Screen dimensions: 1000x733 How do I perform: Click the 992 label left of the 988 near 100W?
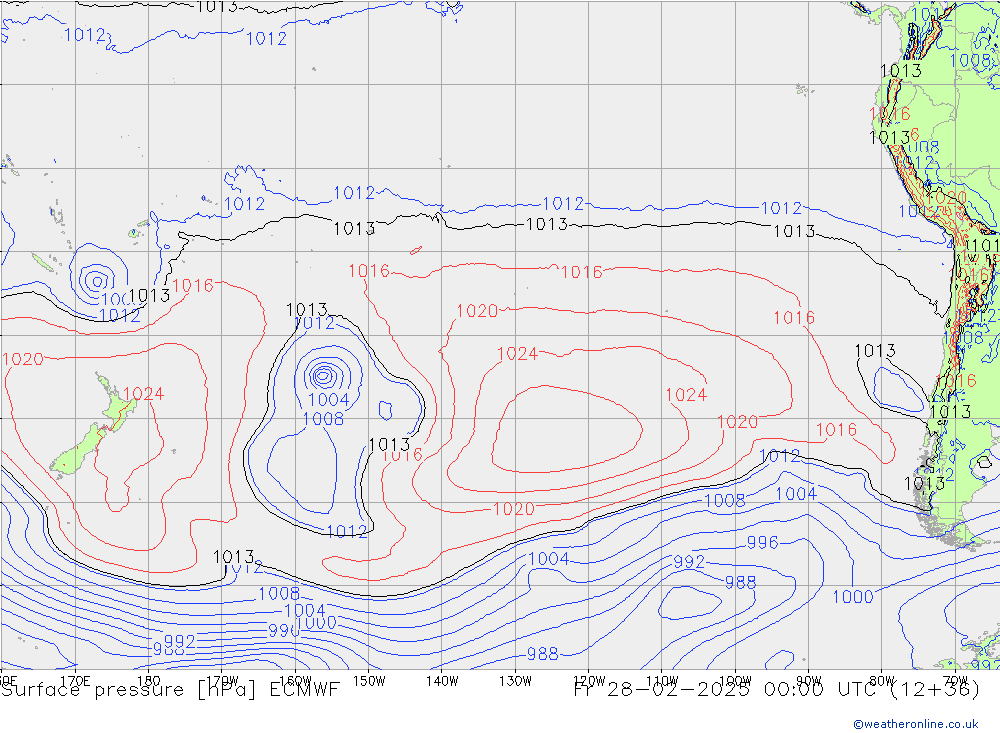(x=689, y=562)
